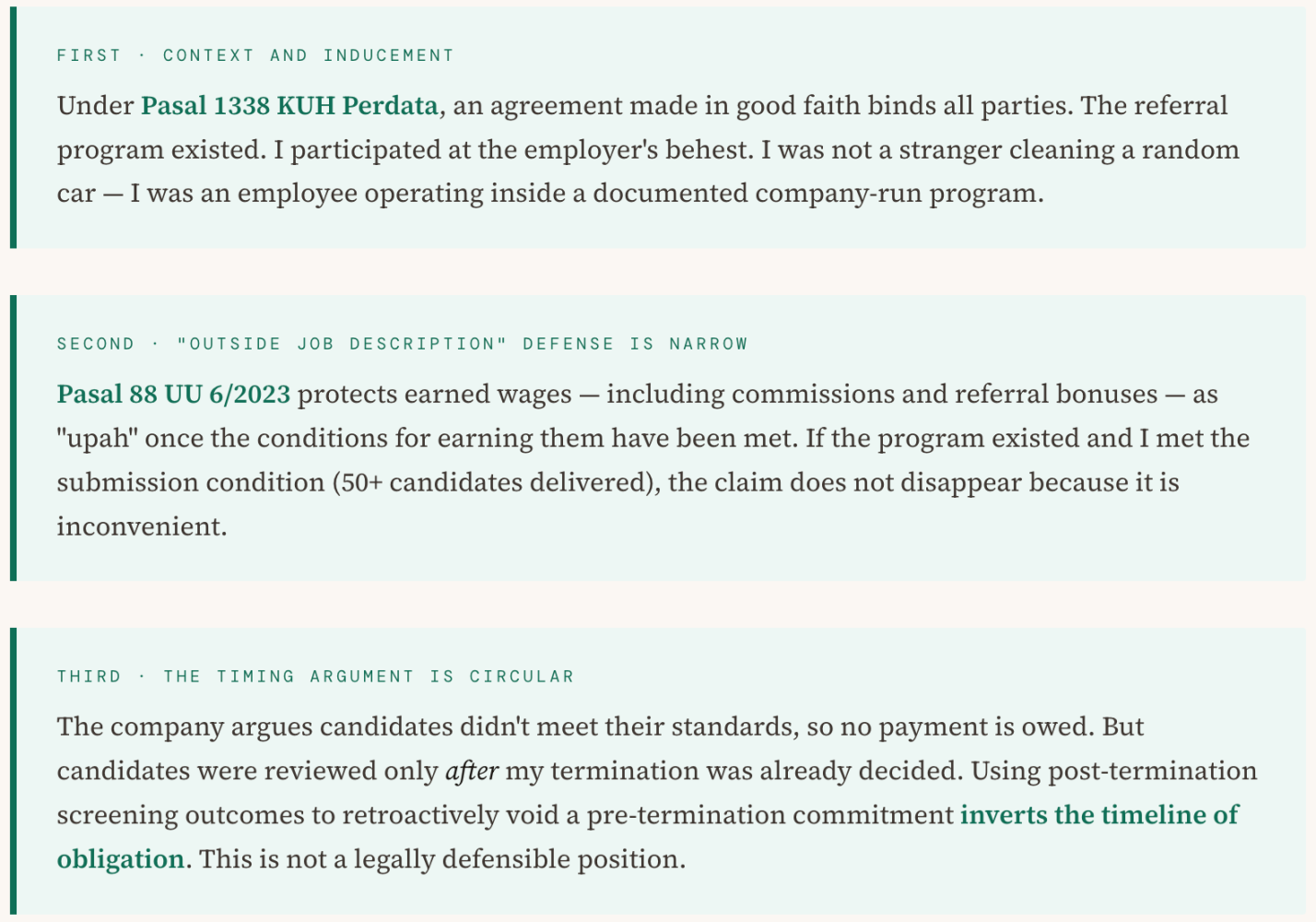Click the word 'inconvenient.' in second card

(x=142, y=526)
